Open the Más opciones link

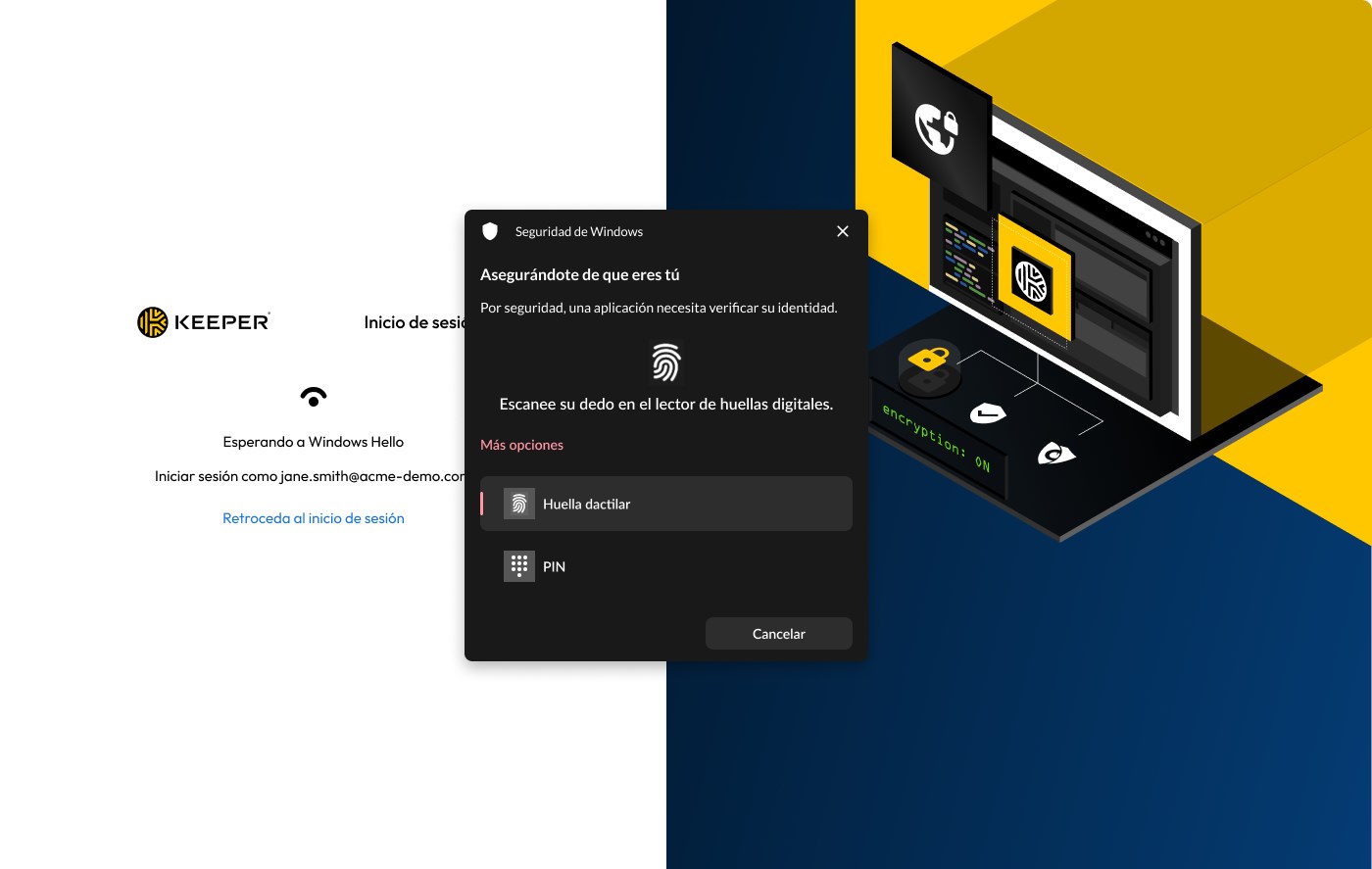(521, 445)
